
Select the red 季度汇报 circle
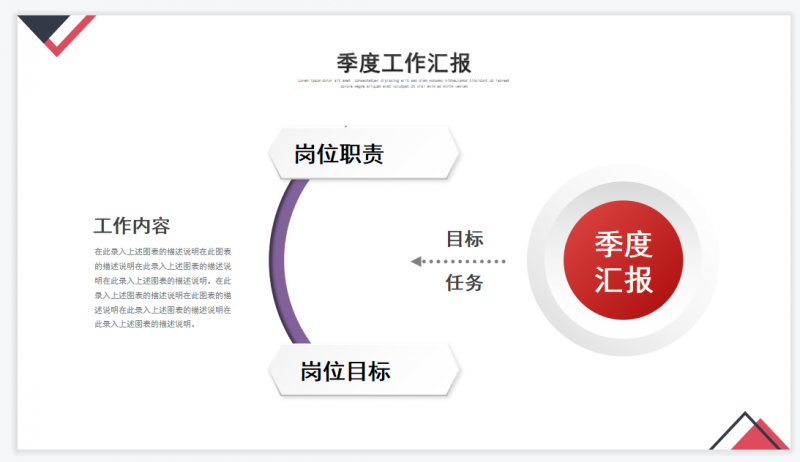tap(623, 261)
